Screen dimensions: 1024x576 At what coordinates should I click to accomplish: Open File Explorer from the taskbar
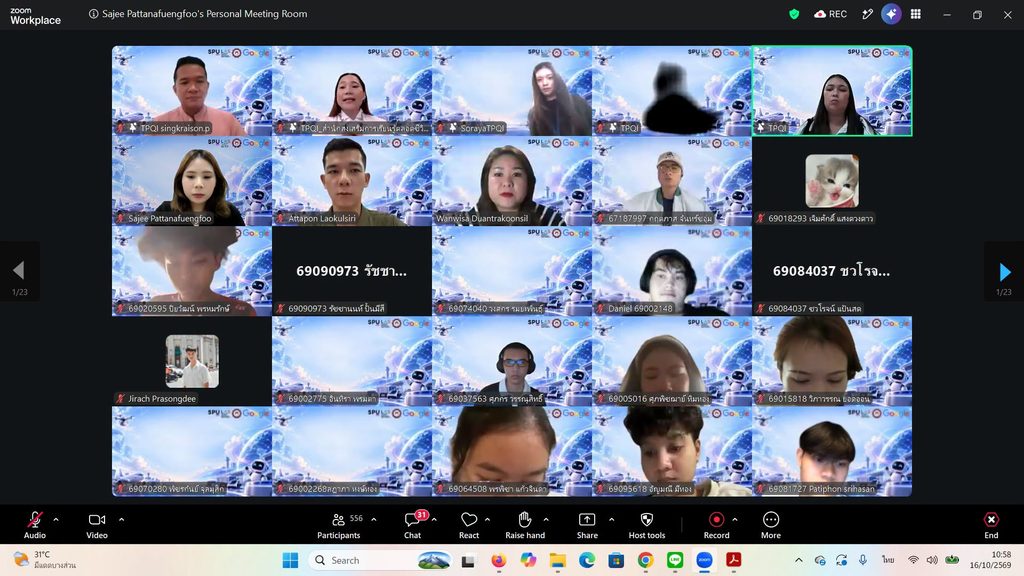click(x=557, y=560)
